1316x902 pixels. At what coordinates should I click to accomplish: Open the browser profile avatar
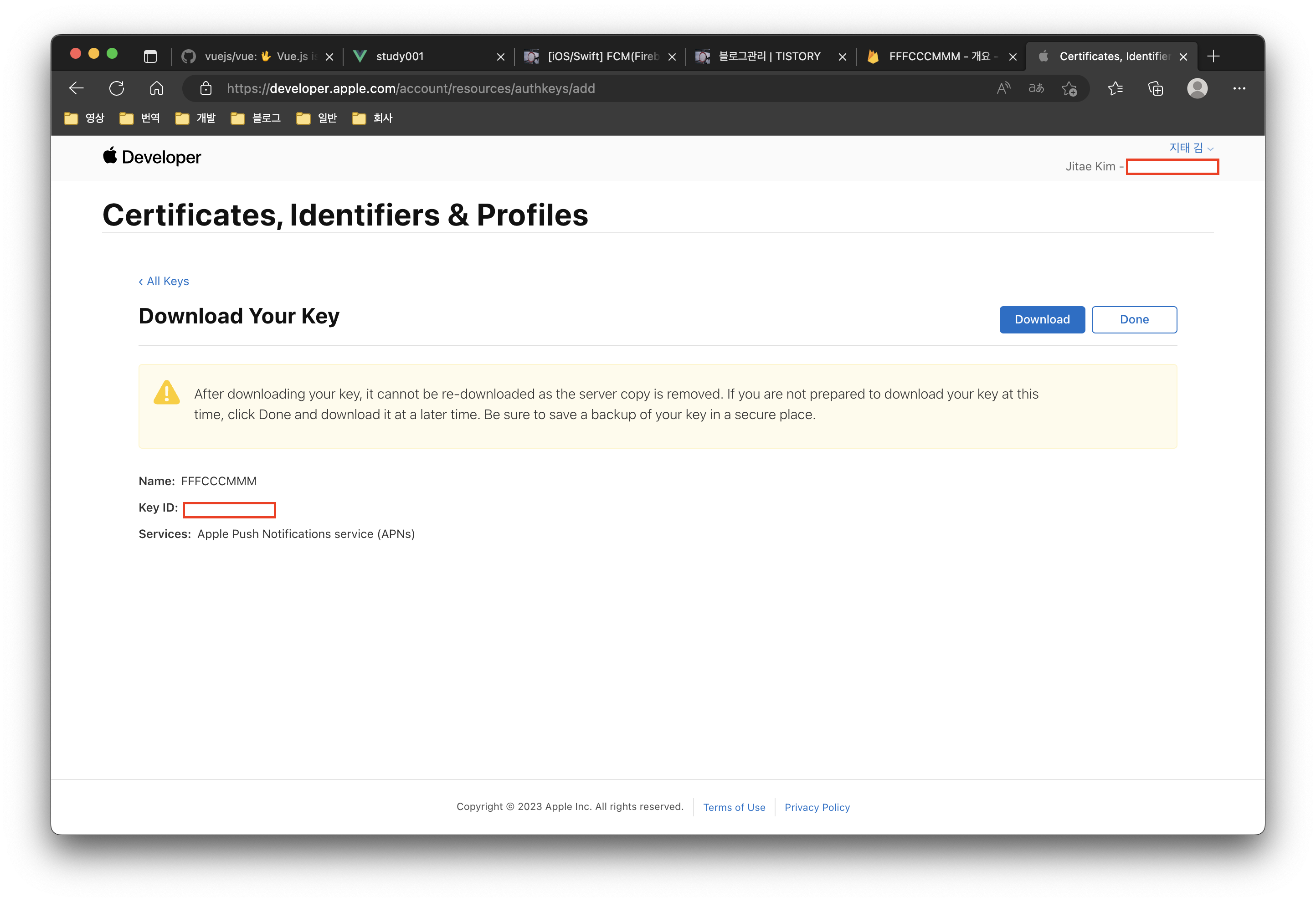tap(1197, 88)
